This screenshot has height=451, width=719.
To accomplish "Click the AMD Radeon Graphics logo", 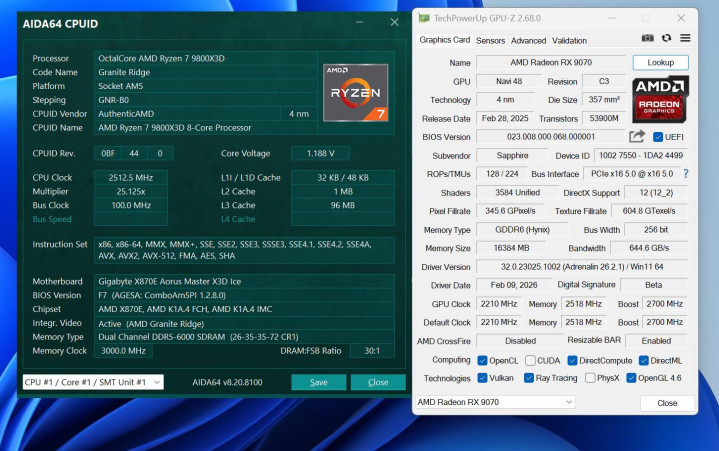I will (660, 99).
